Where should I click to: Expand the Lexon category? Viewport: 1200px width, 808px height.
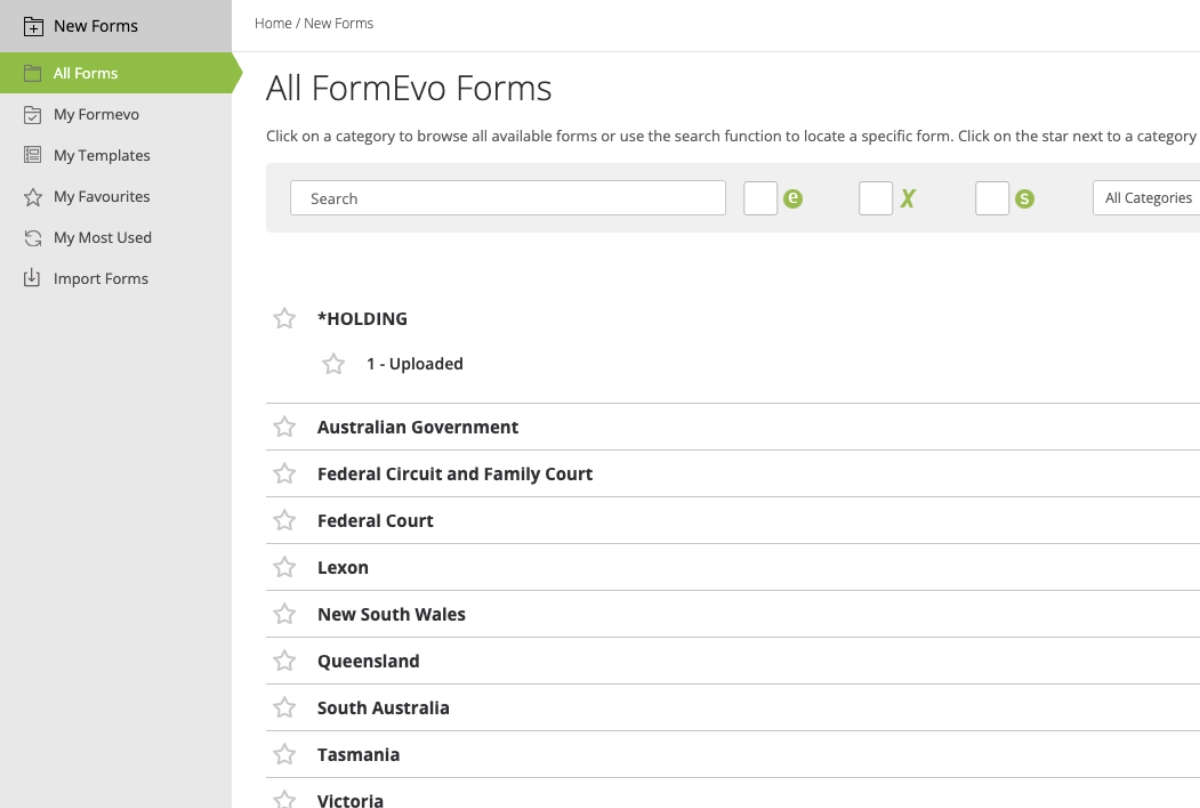(x=343, y=567)
